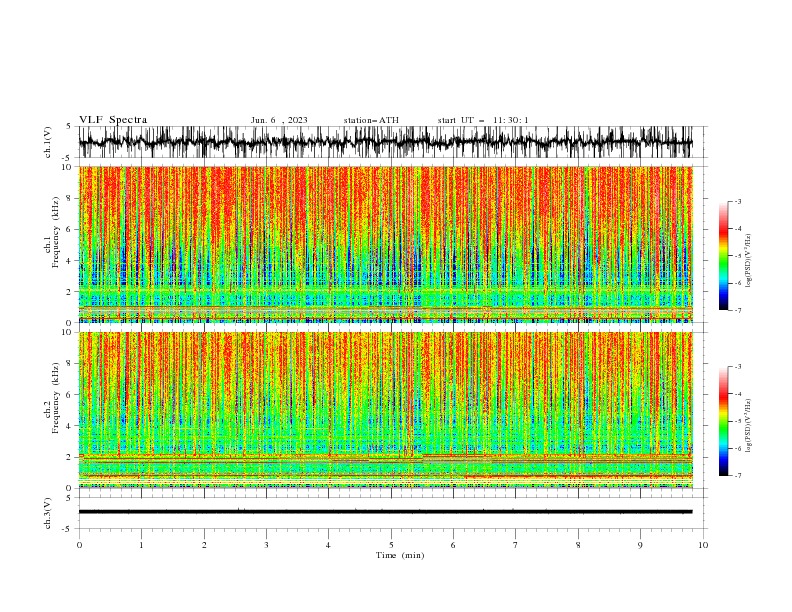Click the "-5" tick on ch.1(V) axis
The width and height of the screenshot is (792, 612).
pyautogui.click(x=68, y=158)
